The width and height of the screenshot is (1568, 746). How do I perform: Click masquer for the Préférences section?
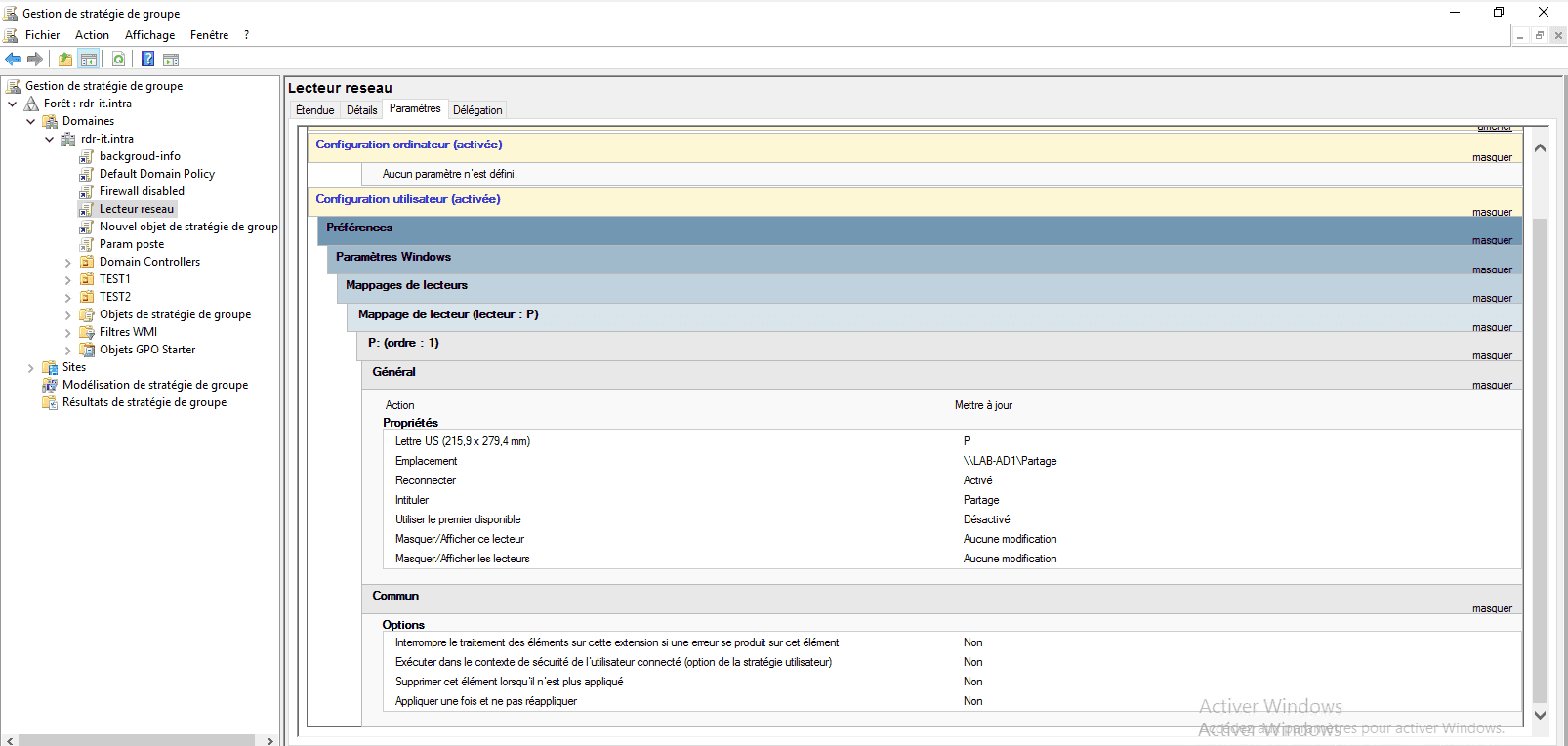1492,240
